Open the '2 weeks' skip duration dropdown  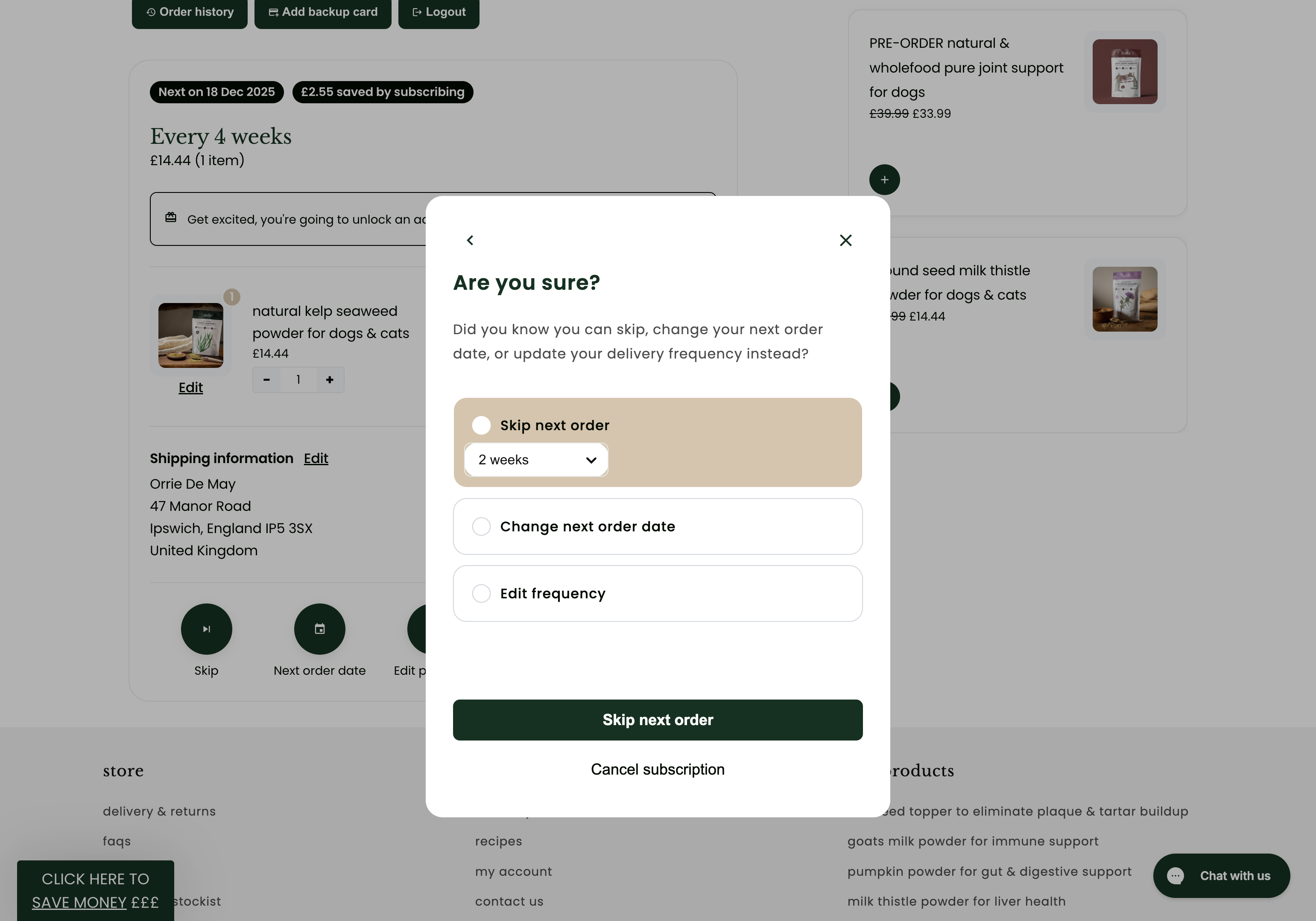click(x=536, y=459)
